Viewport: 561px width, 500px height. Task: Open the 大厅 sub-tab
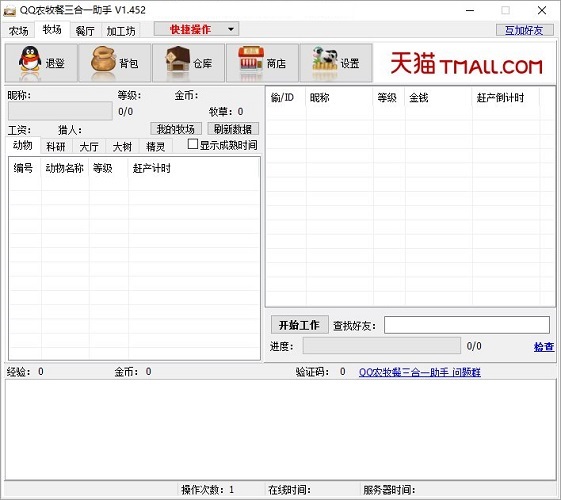89,146
